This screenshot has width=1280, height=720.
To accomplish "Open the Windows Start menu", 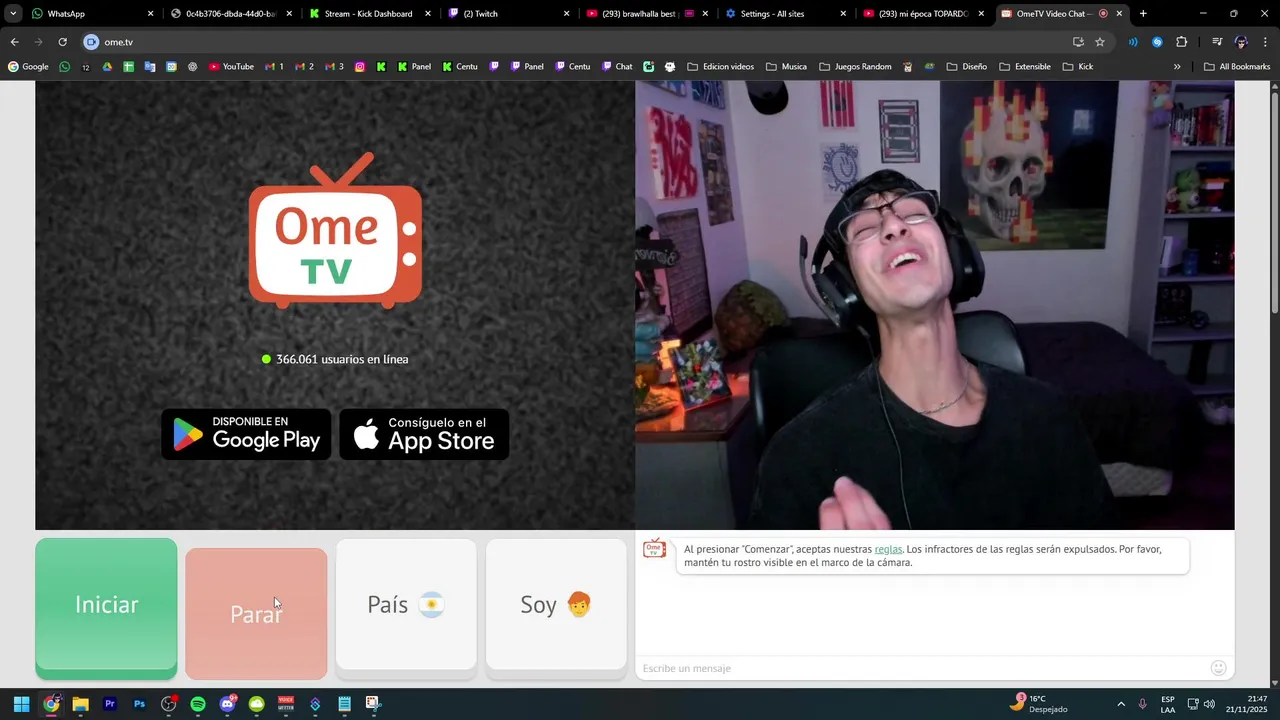I will pos(21,704).
